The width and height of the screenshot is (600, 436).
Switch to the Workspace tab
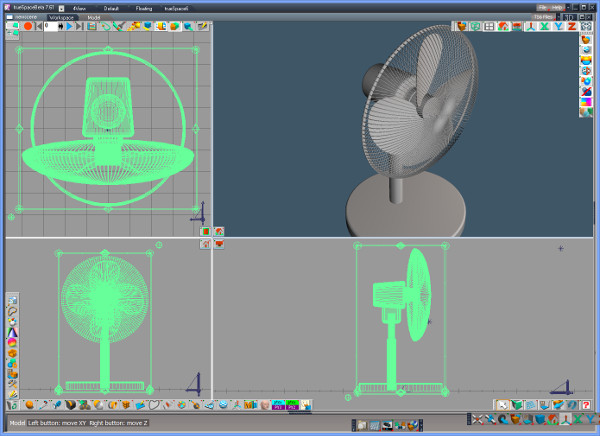coord(62,18)
